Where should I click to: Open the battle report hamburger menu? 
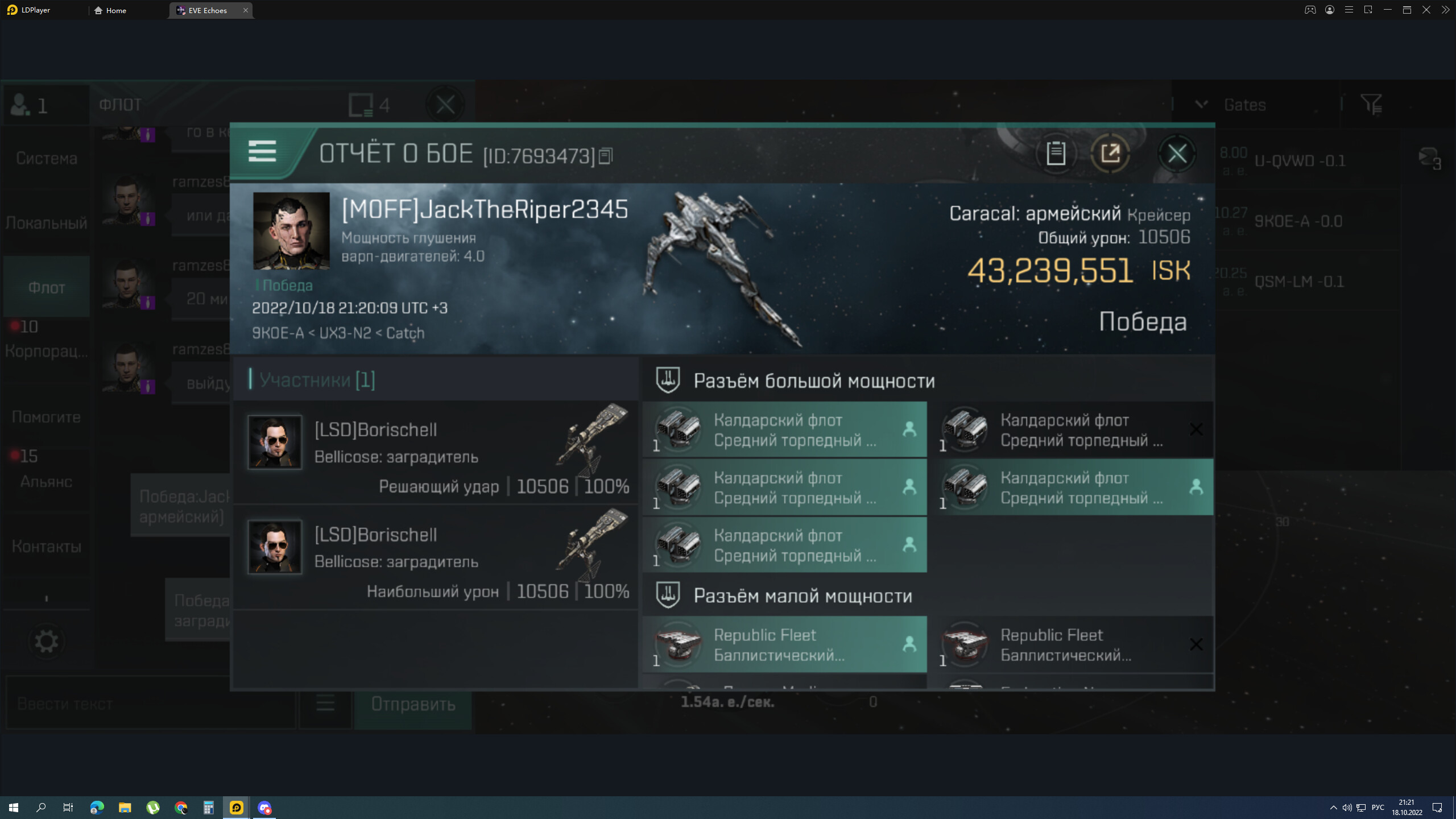262,151
